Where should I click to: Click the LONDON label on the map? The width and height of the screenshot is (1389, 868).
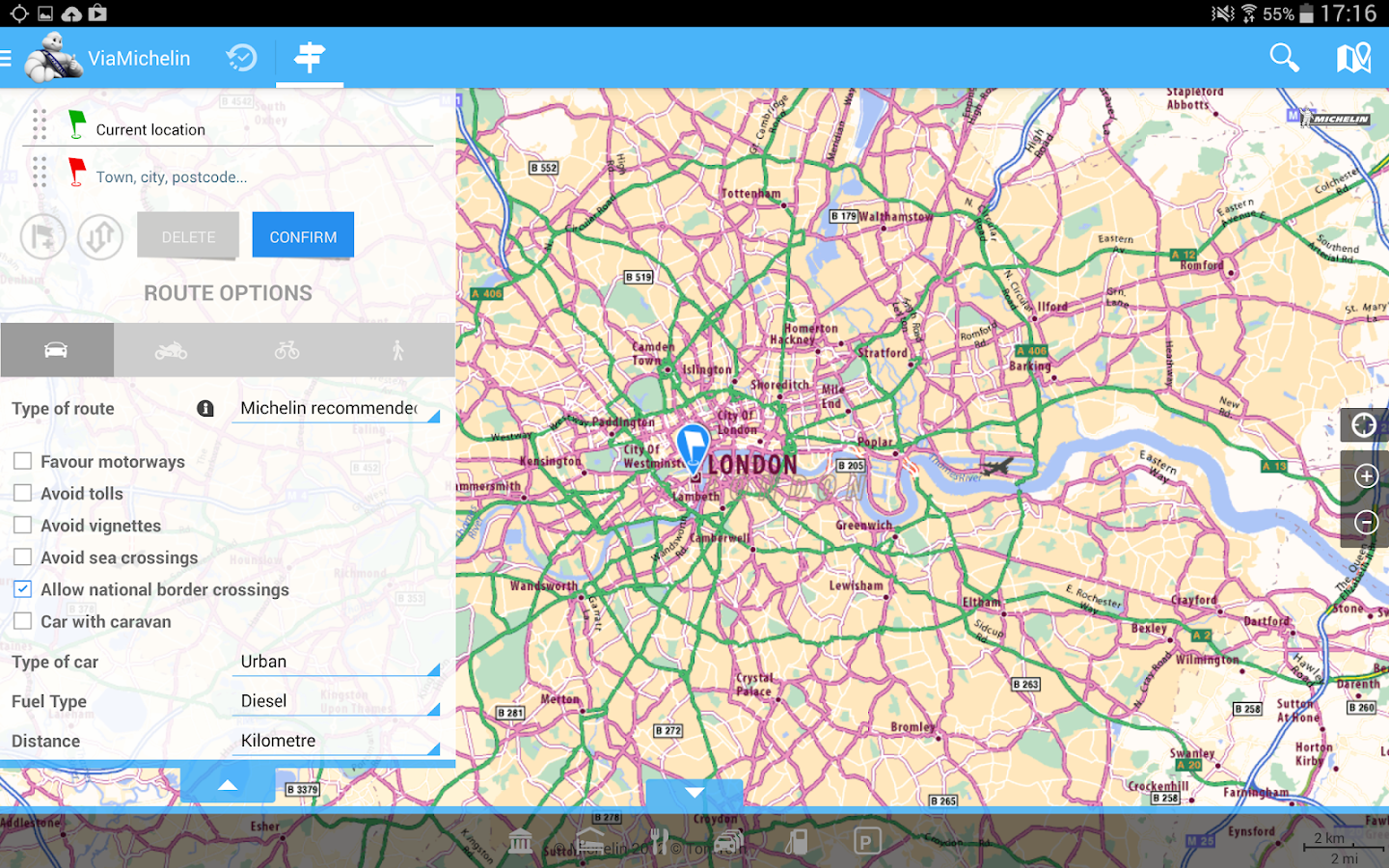[753, 465]
